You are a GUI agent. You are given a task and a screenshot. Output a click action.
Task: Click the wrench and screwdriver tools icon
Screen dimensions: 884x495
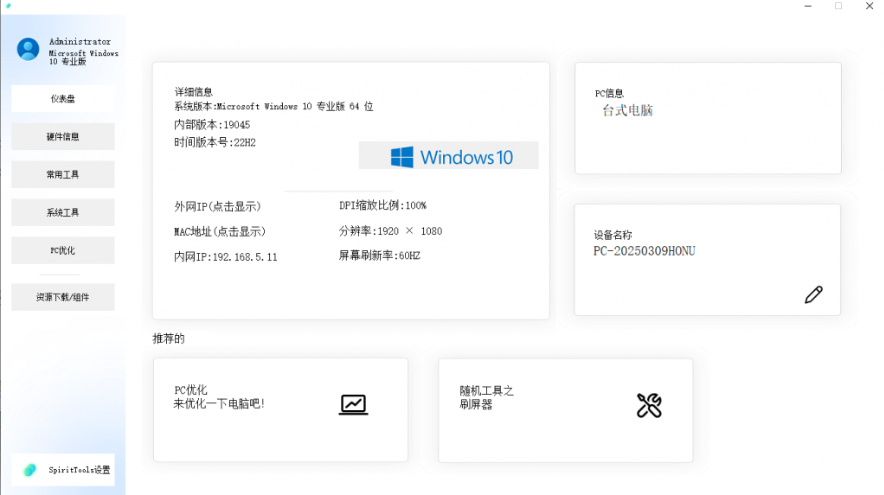(x=649, y=405)
